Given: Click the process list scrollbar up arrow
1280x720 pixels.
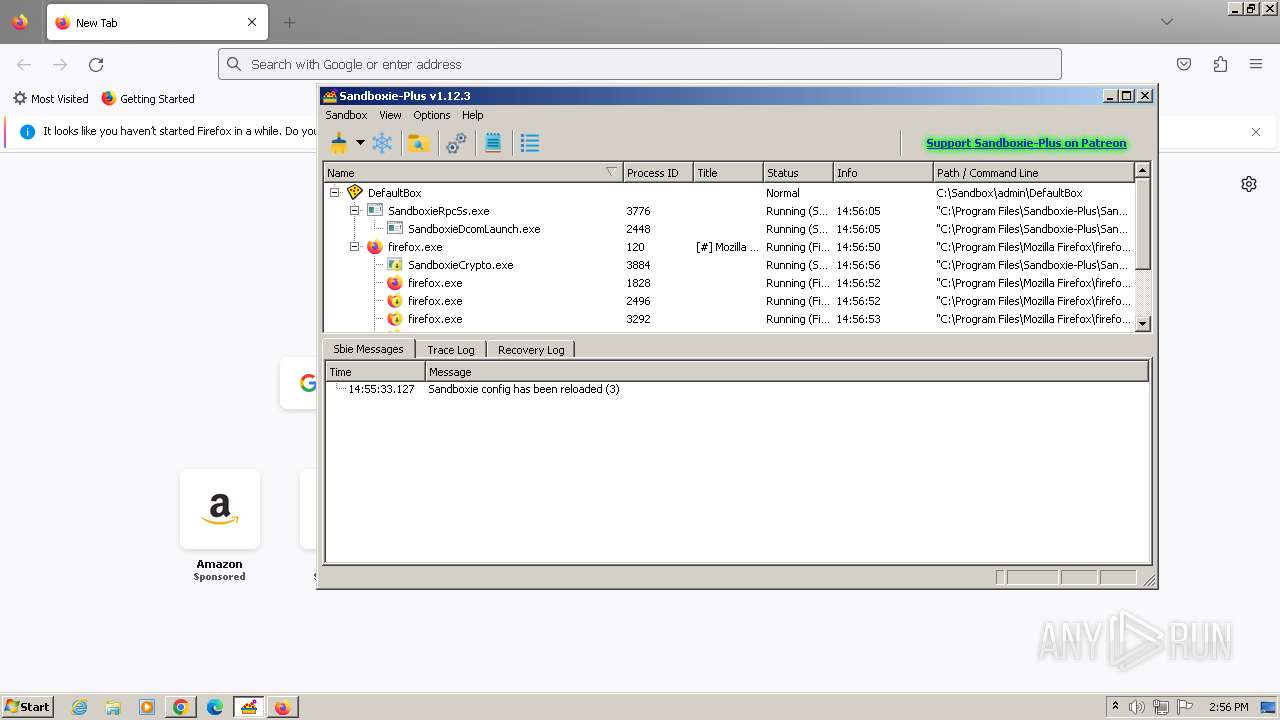Looking at the screenshot, I should 1143,171.
